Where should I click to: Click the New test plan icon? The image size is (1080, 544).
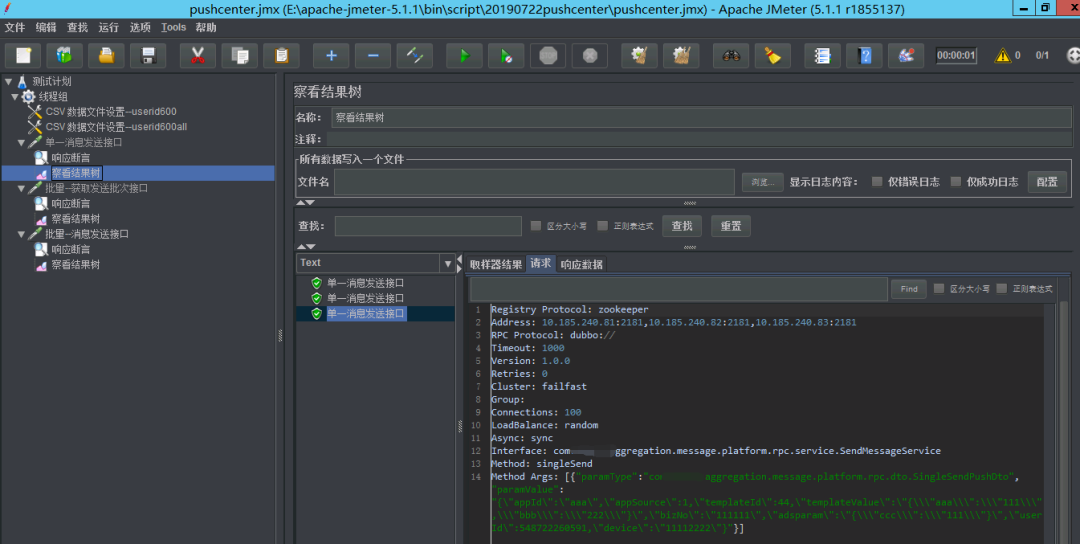pos(23,56)
